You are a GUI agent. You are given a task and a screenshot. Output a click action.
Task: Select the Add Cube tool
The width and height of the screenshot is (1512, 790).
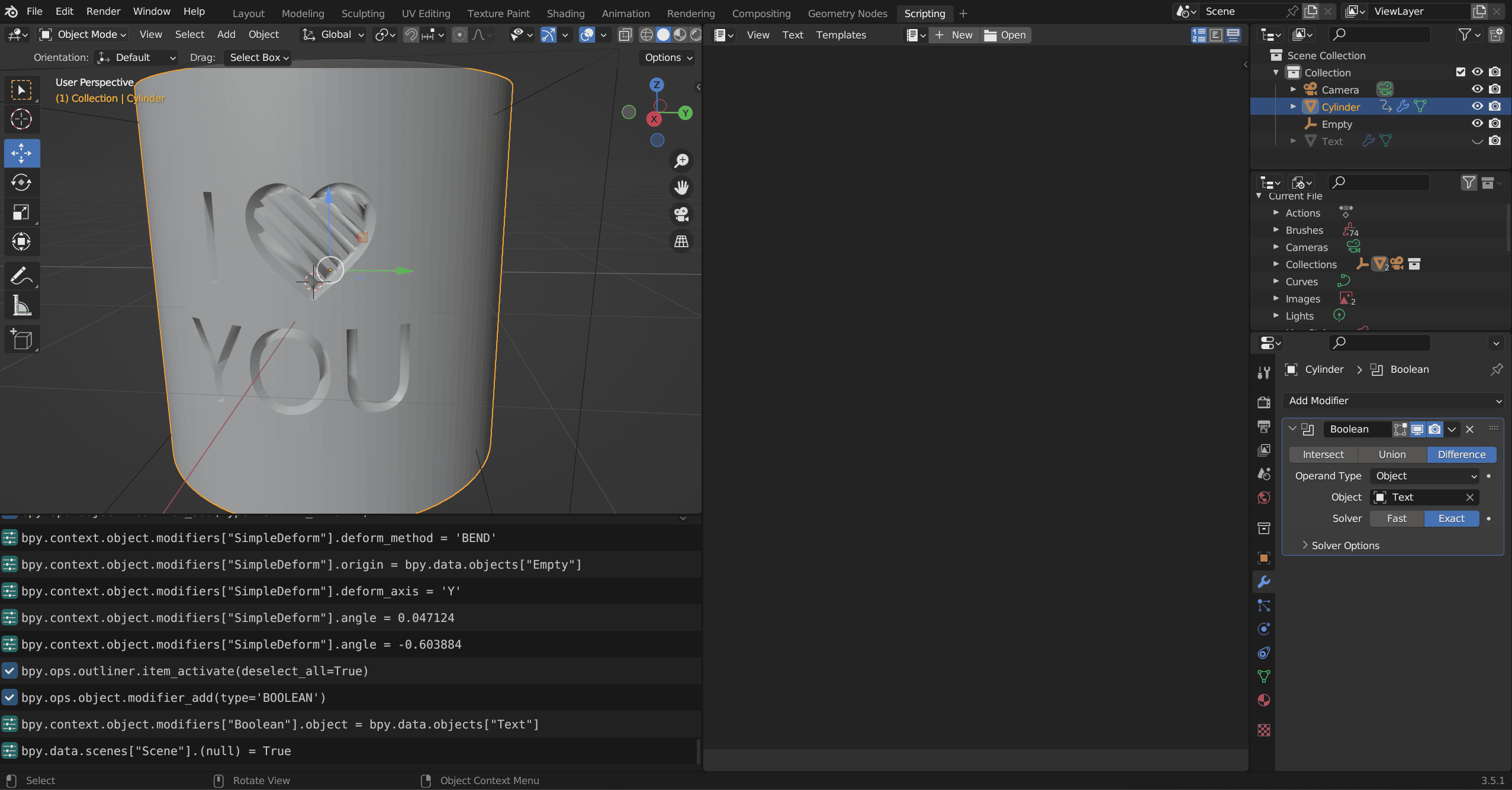22,339
